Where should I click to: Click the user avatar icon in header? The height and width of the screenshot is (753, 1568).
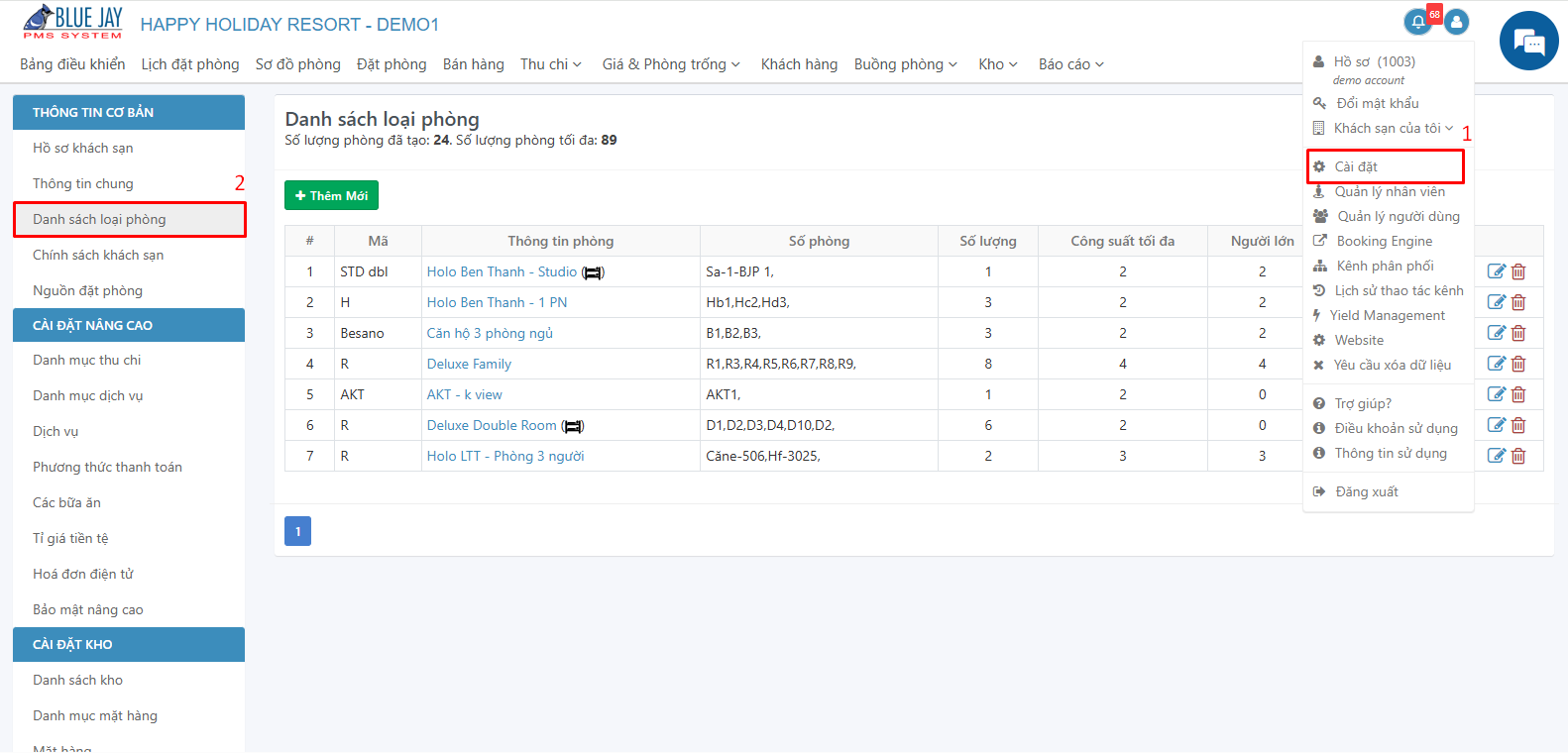click(1456, 22)
